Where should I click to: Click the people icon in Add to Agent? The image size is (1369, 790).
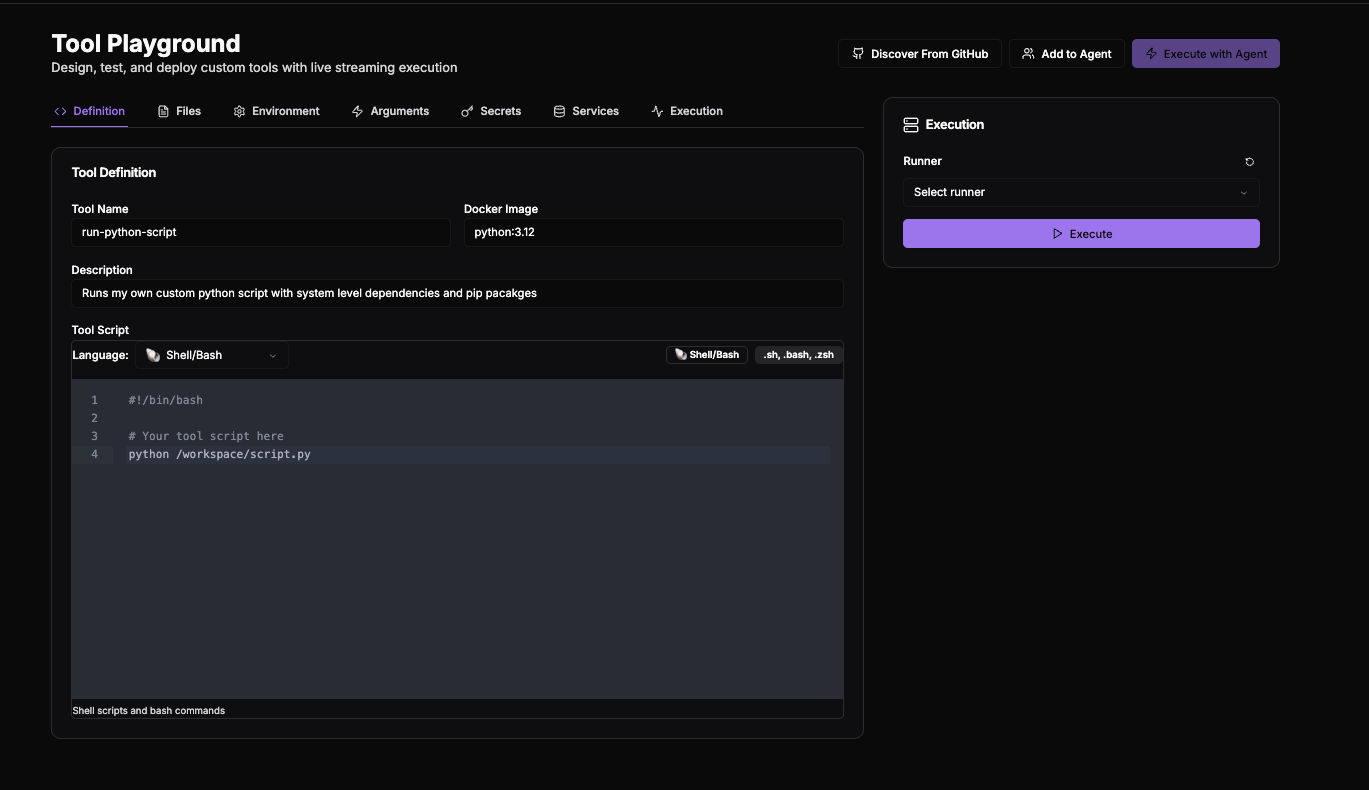pyautogui.click(x=1028, y=54)
